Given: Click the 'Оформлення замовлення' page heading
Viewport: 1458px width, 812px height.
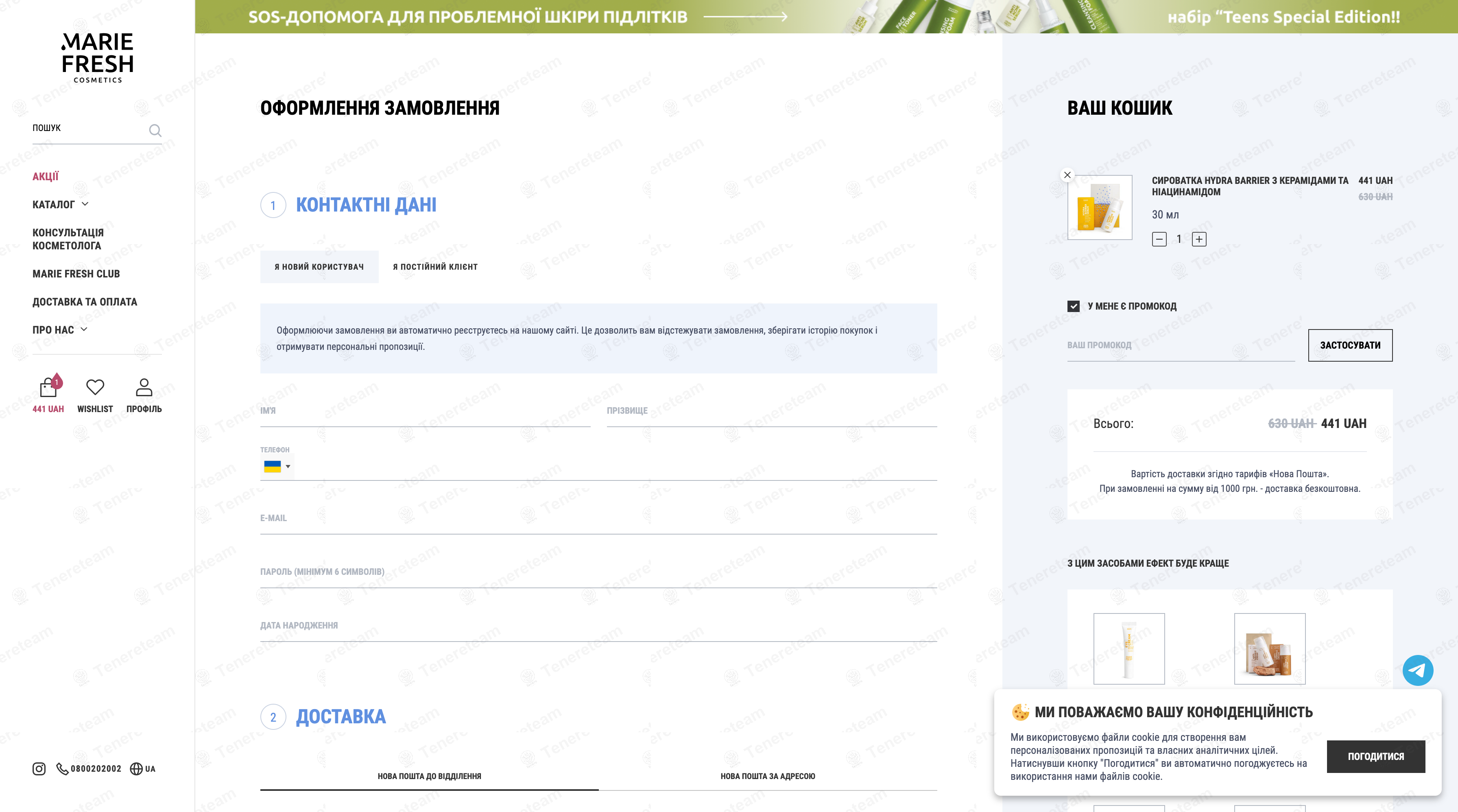Looking at the screenshot, I should point(380,108).
